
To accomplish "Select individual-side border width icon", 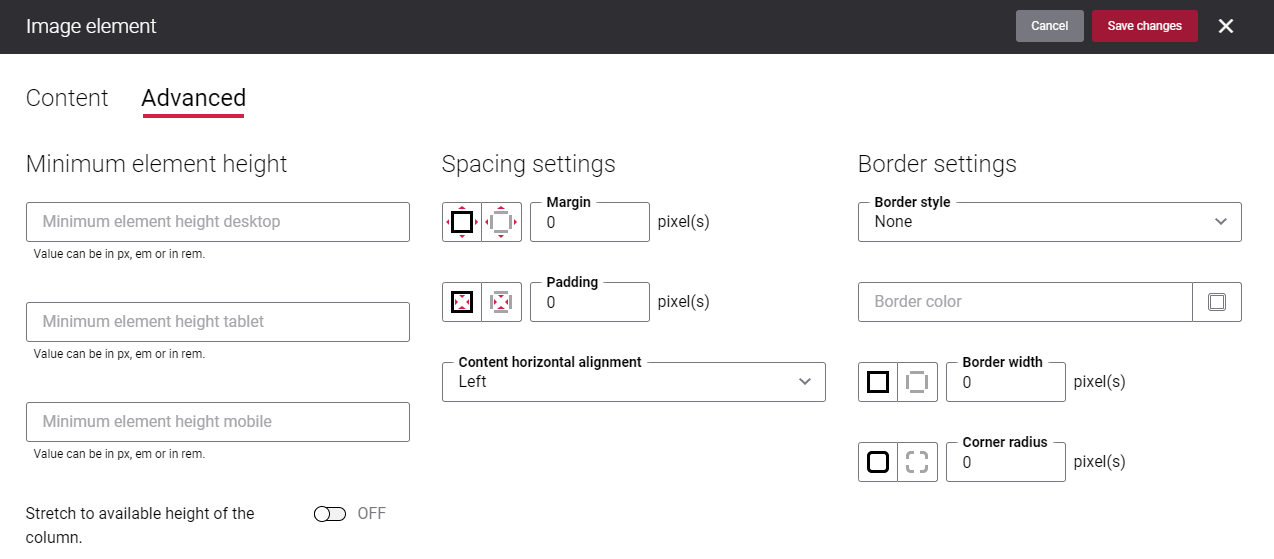I will 918,382.
